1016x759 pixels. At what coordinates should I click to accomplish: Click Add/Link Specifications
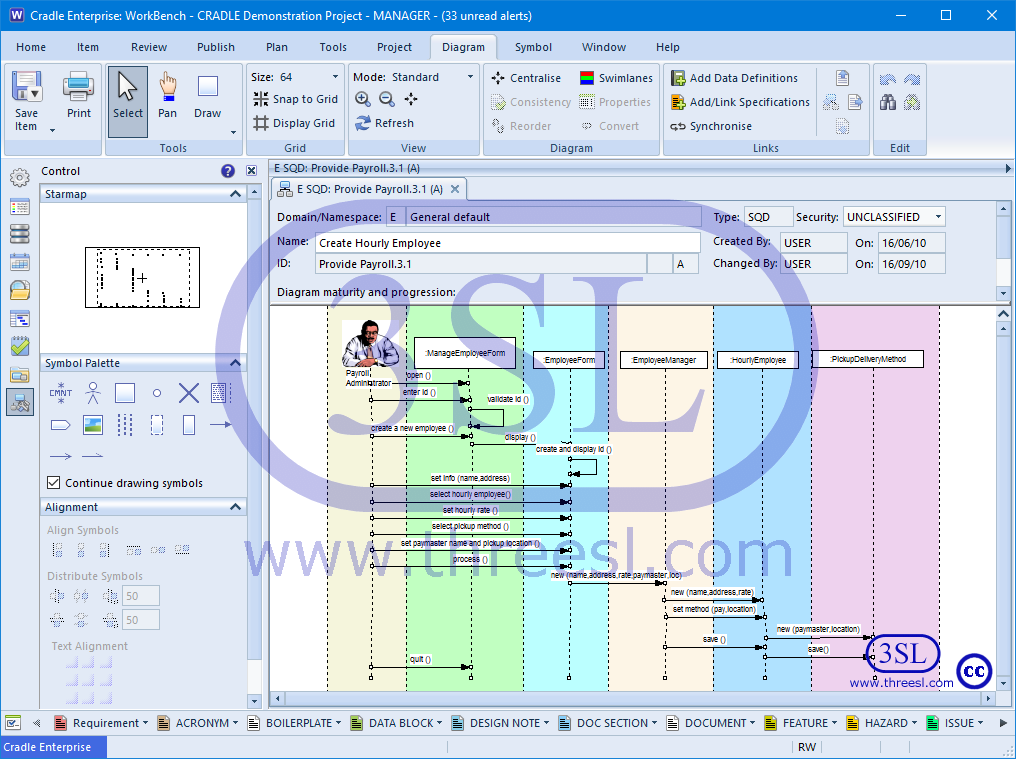[x=740, y=102]
